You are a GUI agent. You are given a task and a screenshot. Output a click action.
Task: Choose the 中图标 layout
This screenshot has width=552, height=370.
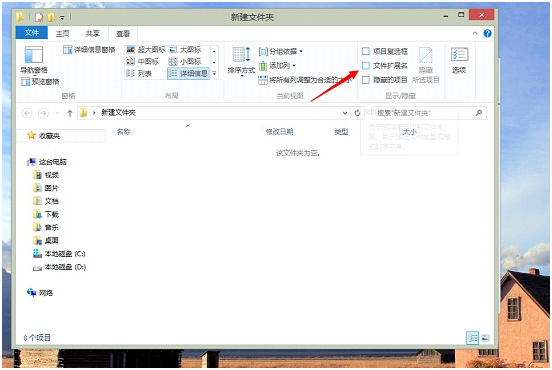tap(143, 62)
